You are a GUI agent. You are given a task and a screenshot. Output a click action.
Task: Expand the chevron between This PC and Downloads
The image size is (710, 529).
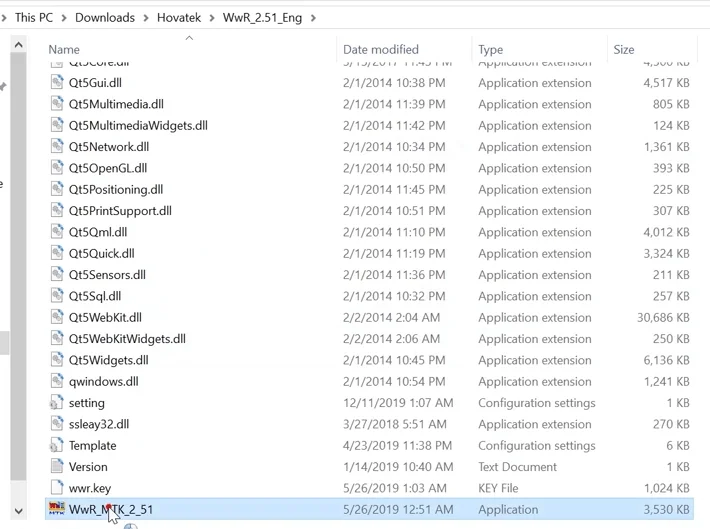(x=64, y=17)
